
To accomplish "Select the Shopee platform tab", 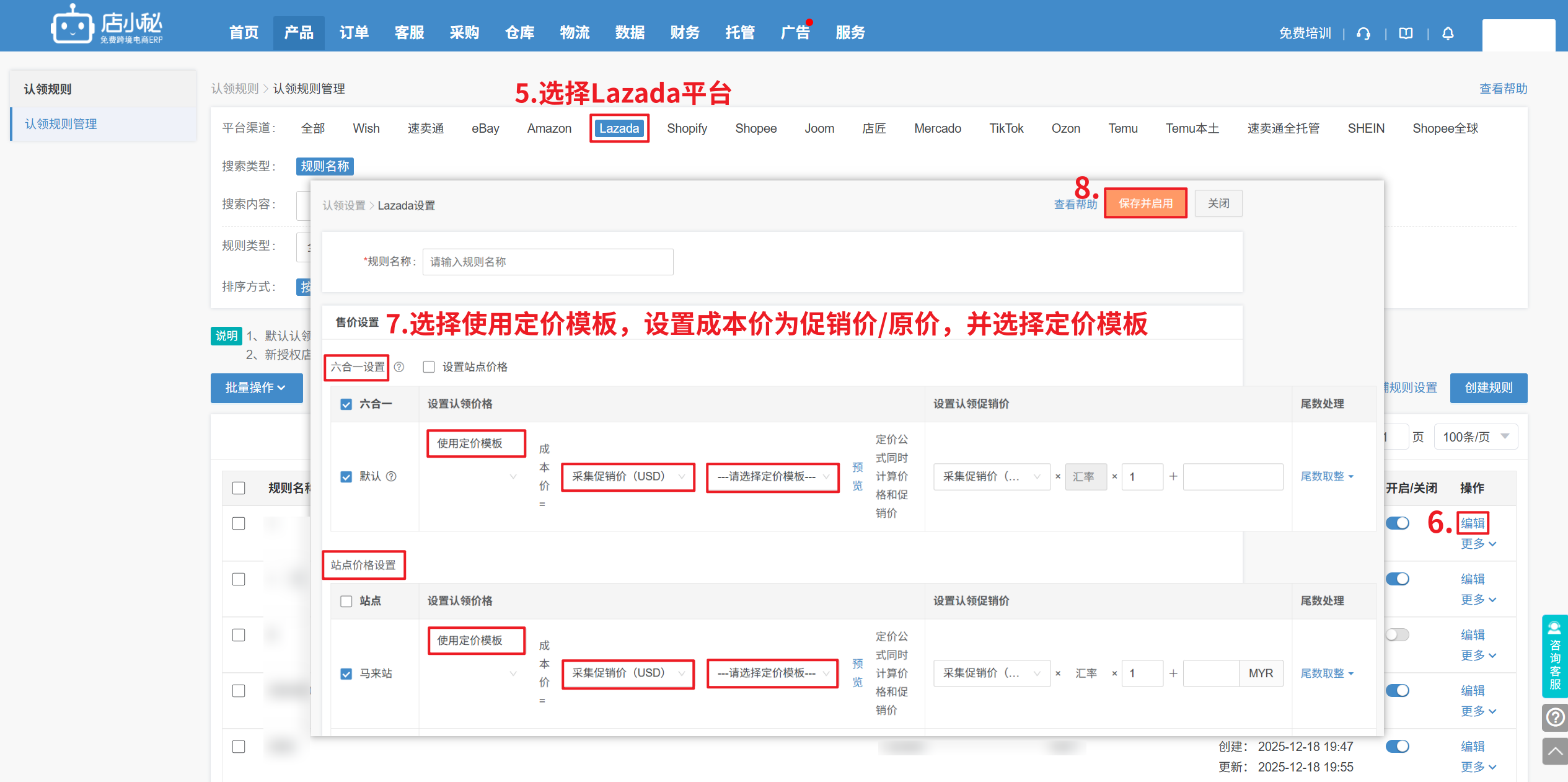I will pos(755,128).
